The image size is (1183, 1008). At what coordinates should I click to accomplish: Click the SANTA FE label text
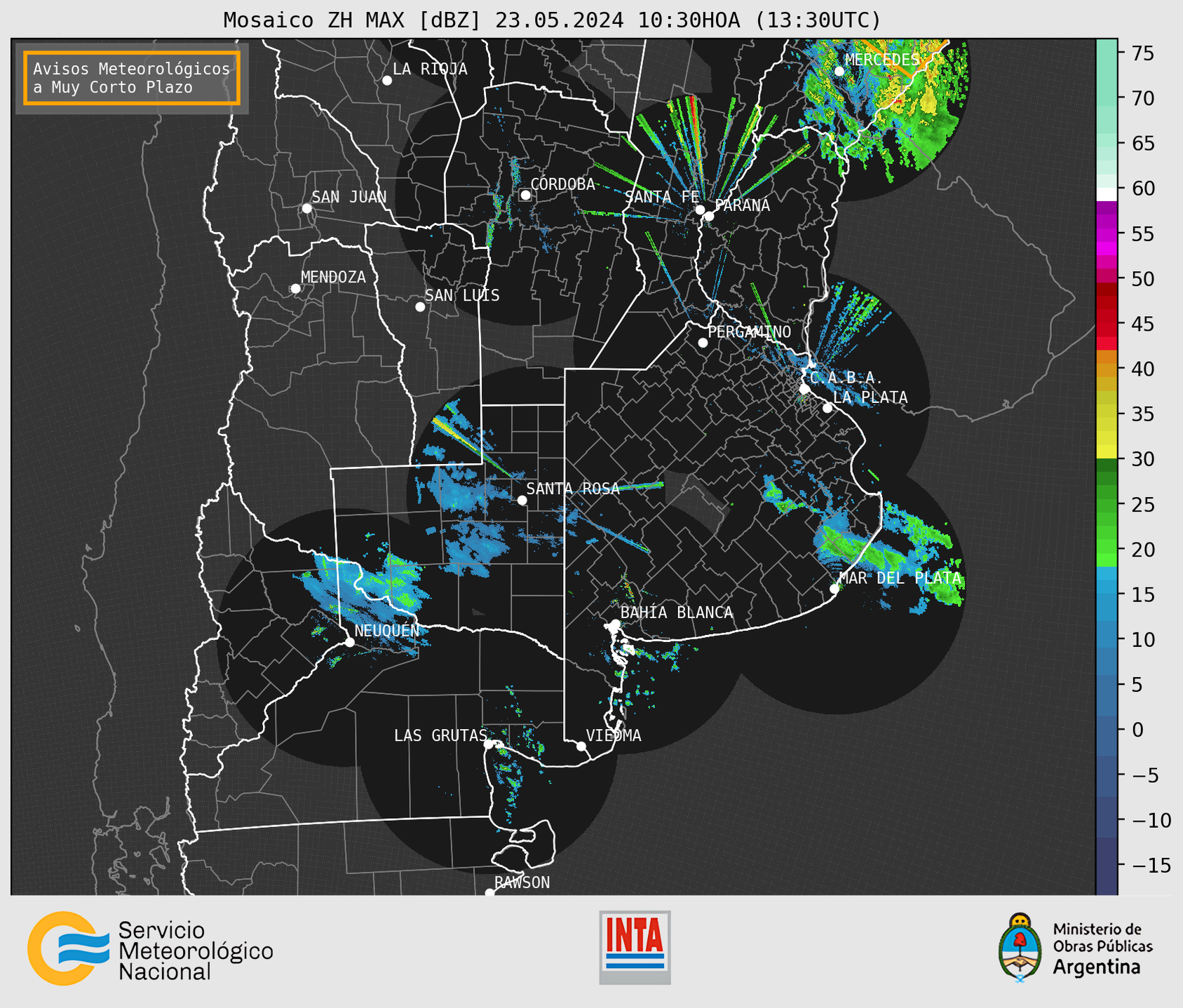click(x=661, y=197)
